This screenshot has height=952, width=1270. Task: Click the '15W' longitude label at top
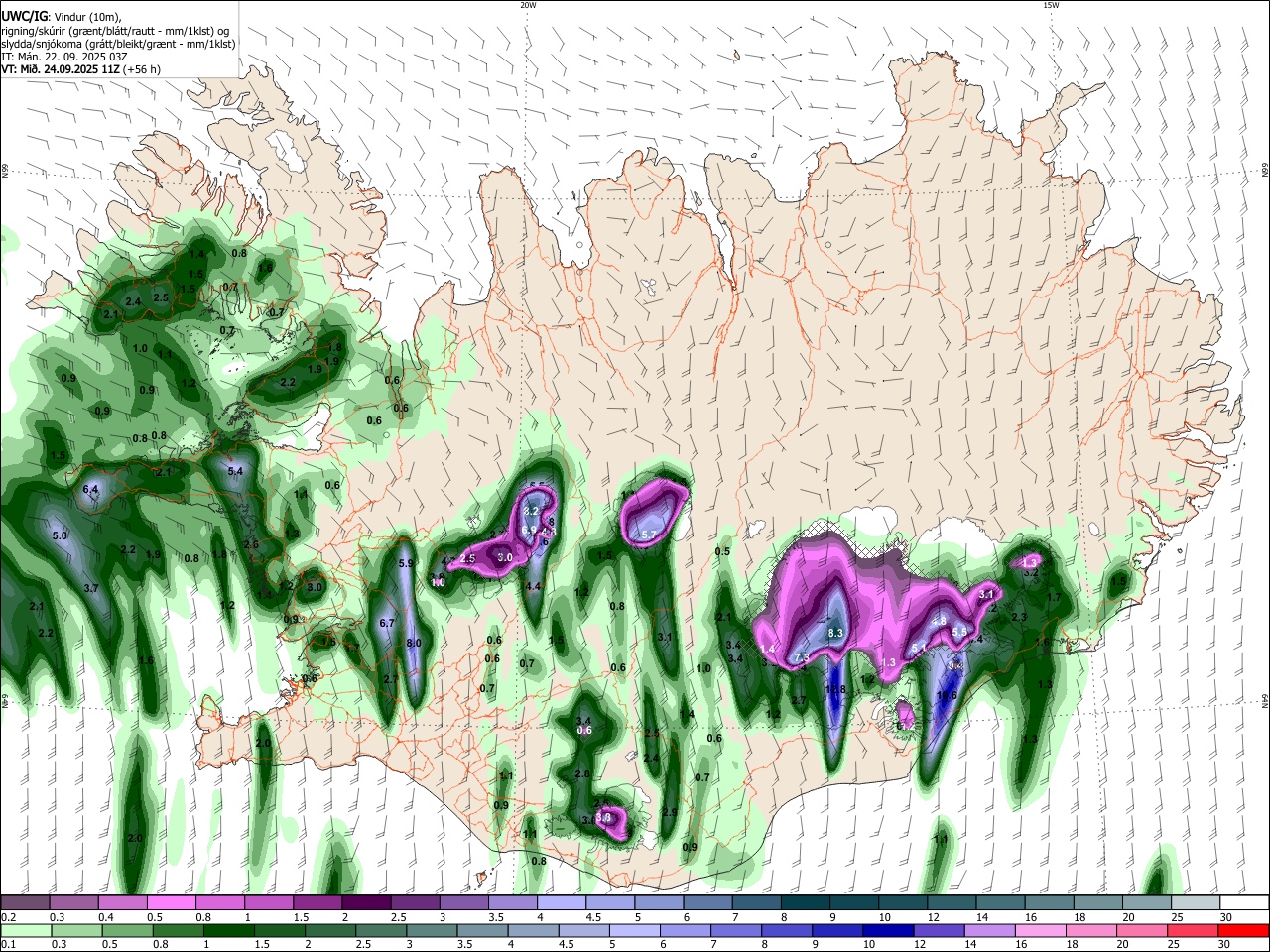(x=1051, y=5)
